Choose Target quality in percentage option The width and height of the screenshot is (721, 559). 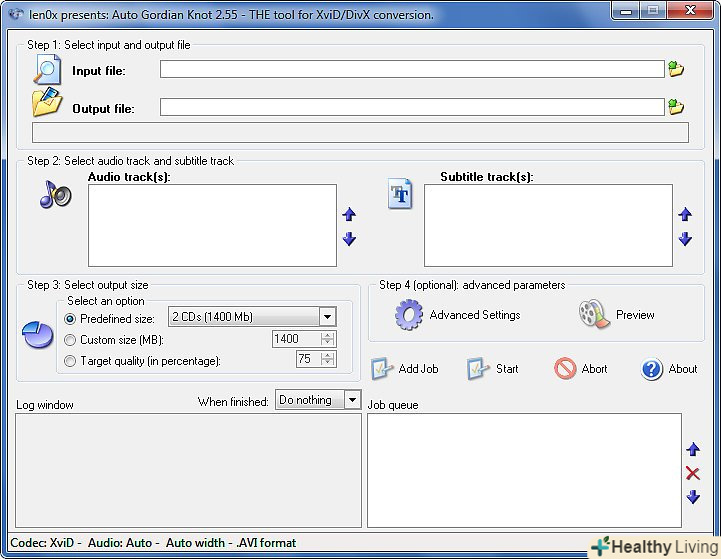coord(70,360)
